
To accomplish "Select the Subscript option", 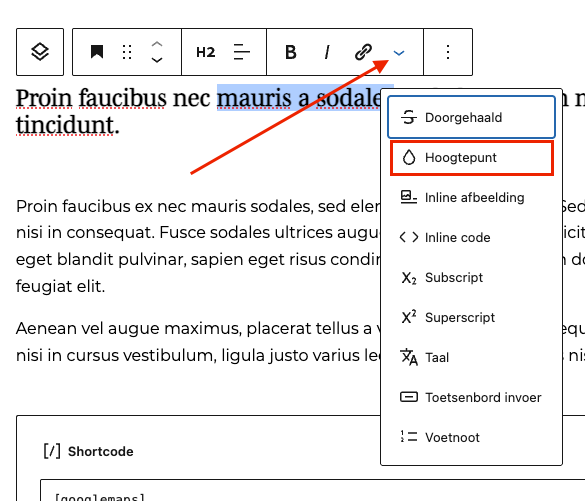I will pyautogui.click(x=472, y=278).
